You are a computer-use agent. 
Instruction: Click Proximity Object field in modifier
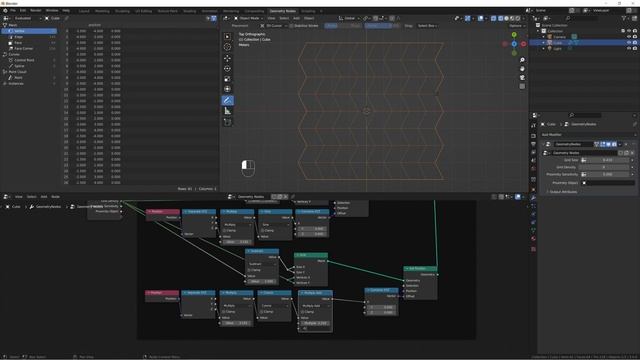coord(608,183)
